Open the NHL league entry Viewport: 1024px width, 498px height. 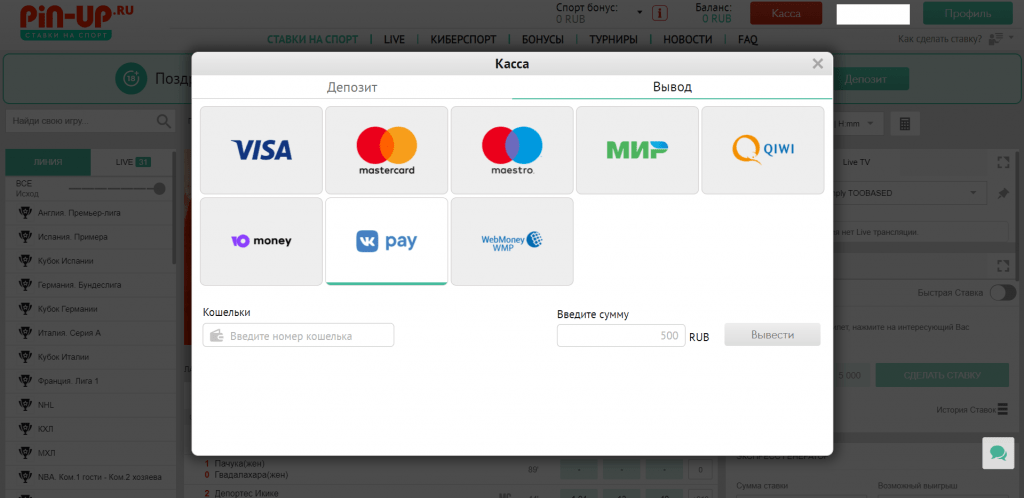click(88, 405)
